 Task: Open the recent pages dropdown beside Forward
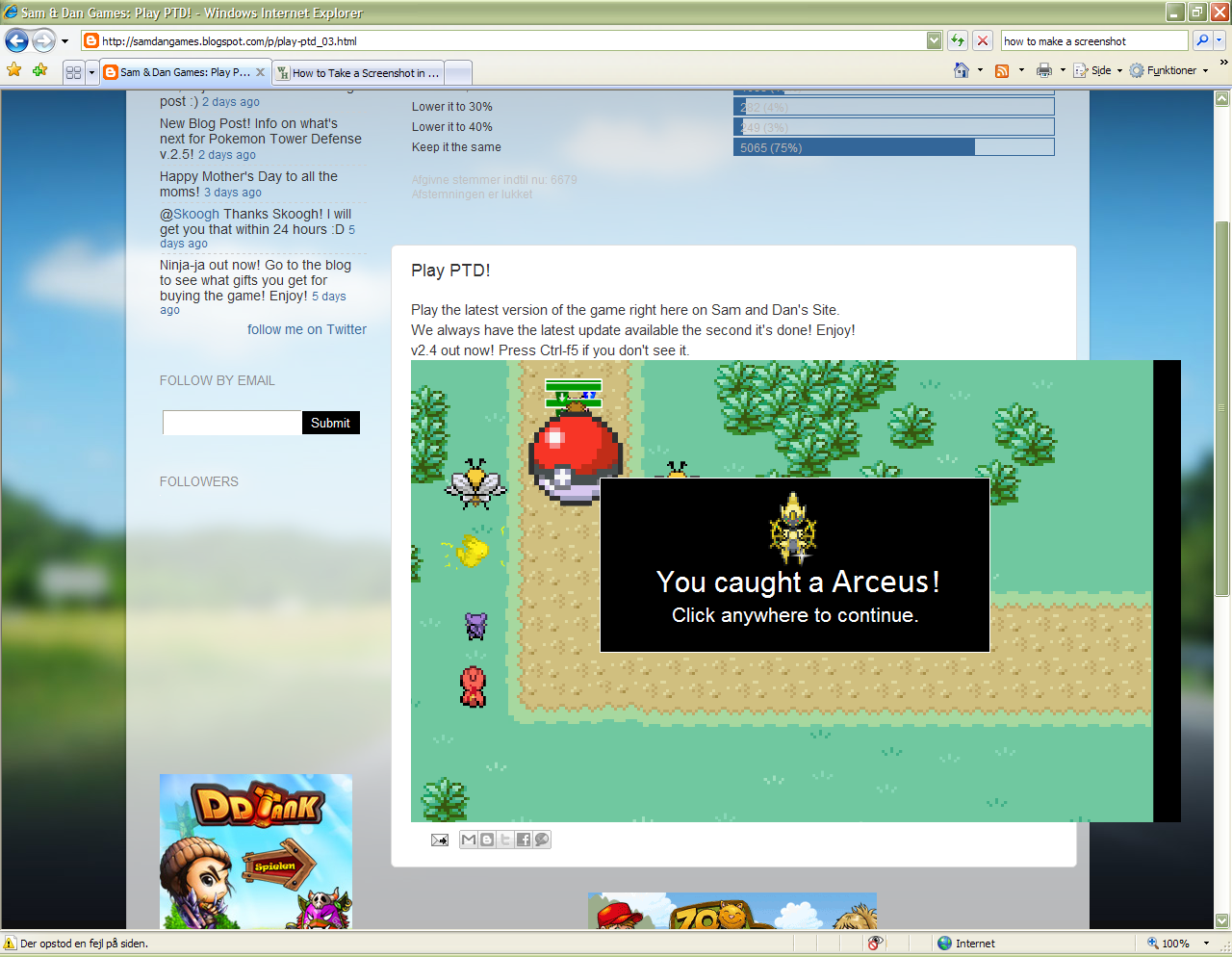[x=65, y=41]
